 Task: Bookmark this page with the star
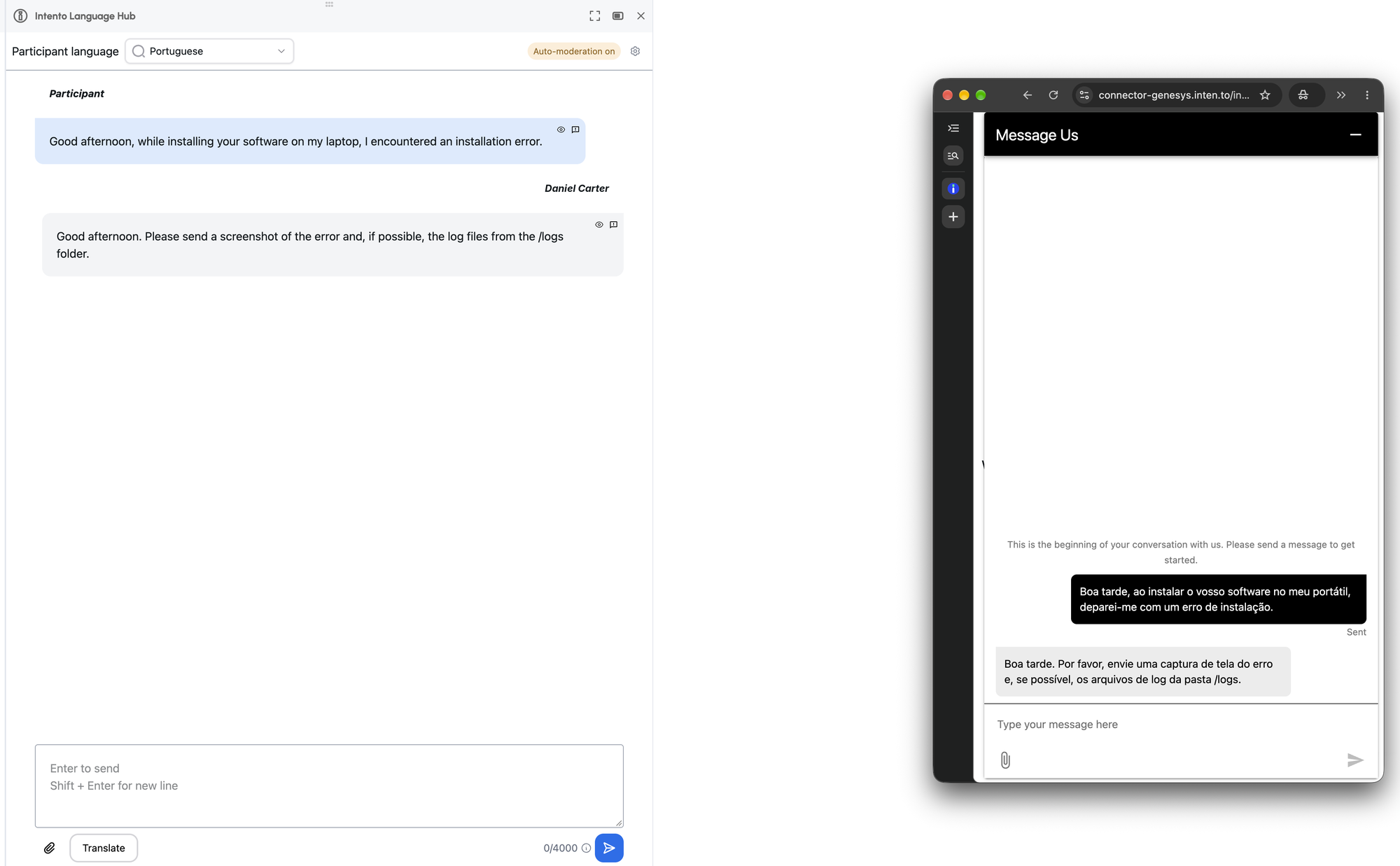(x=1265, y=95)
